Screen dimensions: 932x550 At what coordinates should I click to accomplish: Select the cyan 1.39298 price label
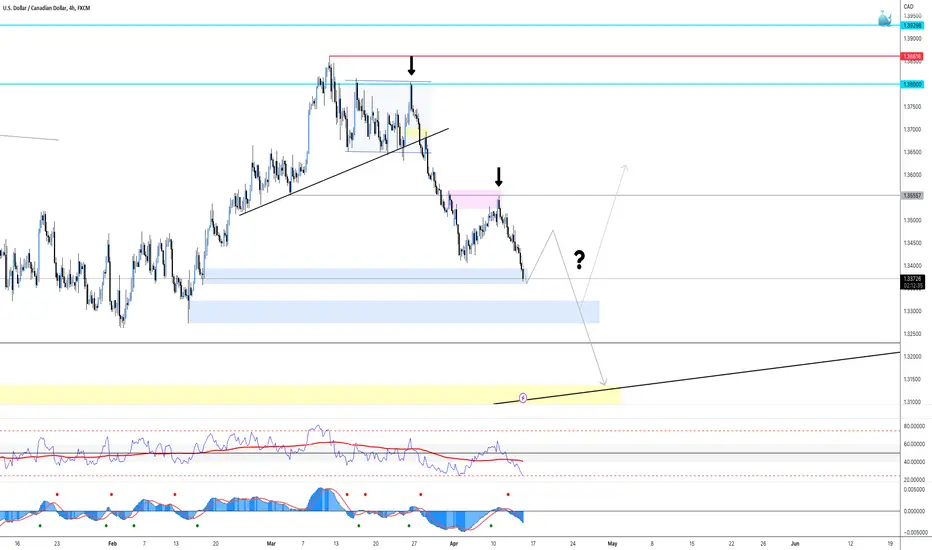pyautogui.click(x=912, y=26)
